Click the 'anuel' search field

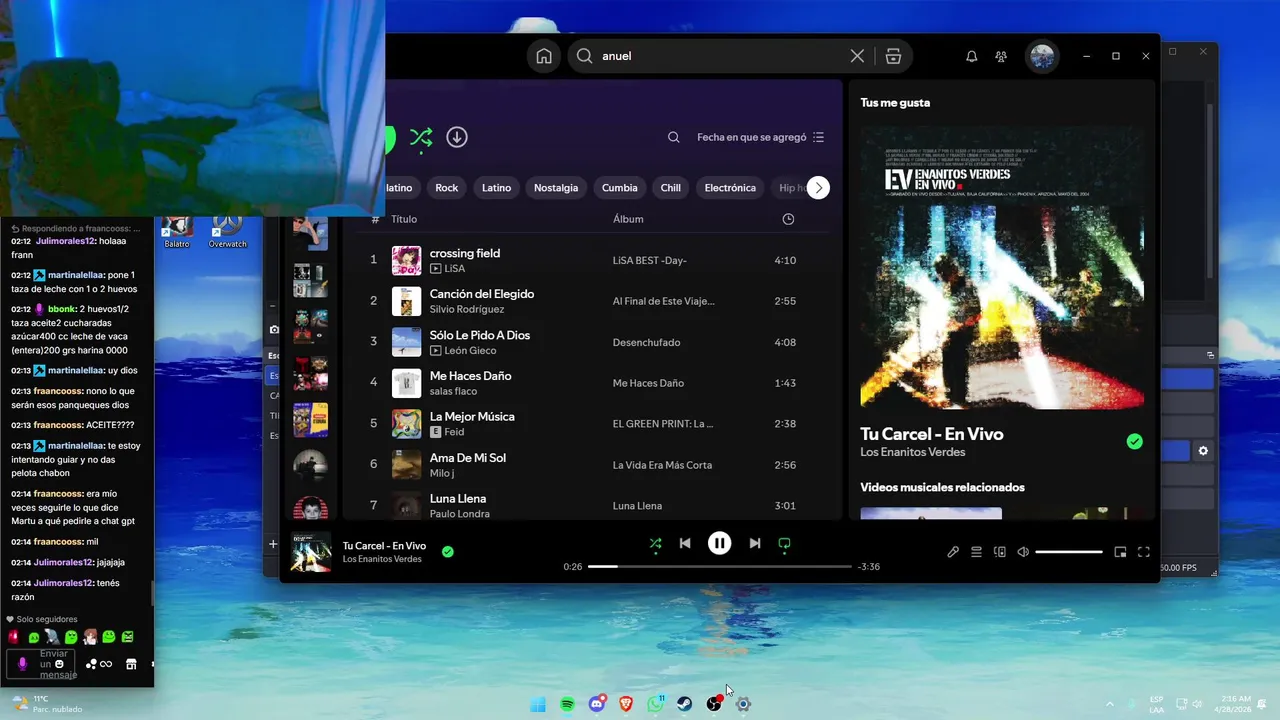tap(720, 56)
